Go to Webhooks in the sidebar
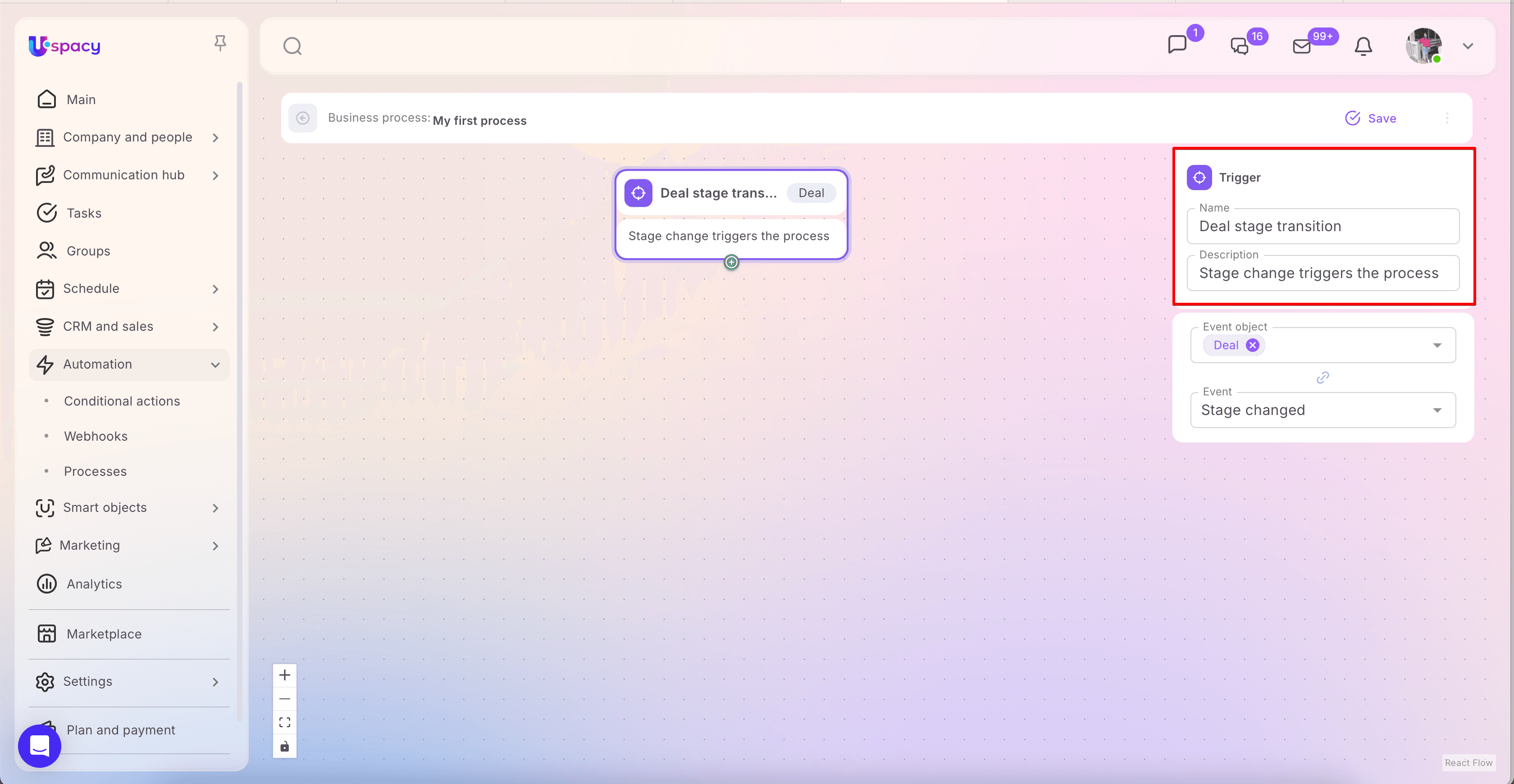The width and height of the screenshot is (1514, 784). click(x=95, y=436)
